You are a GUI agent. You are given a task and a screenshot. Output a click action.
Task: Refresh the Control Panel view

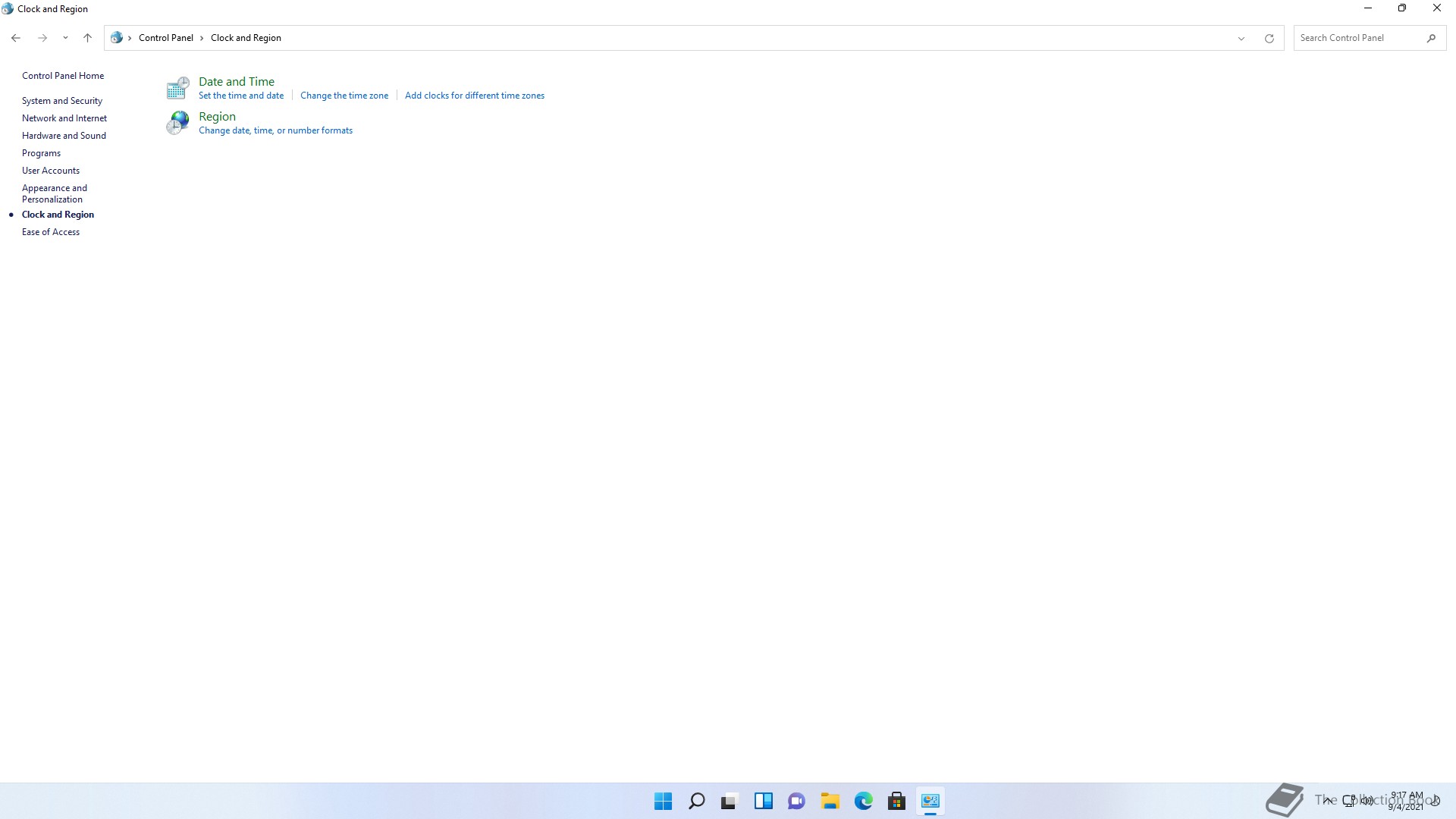1269,38
